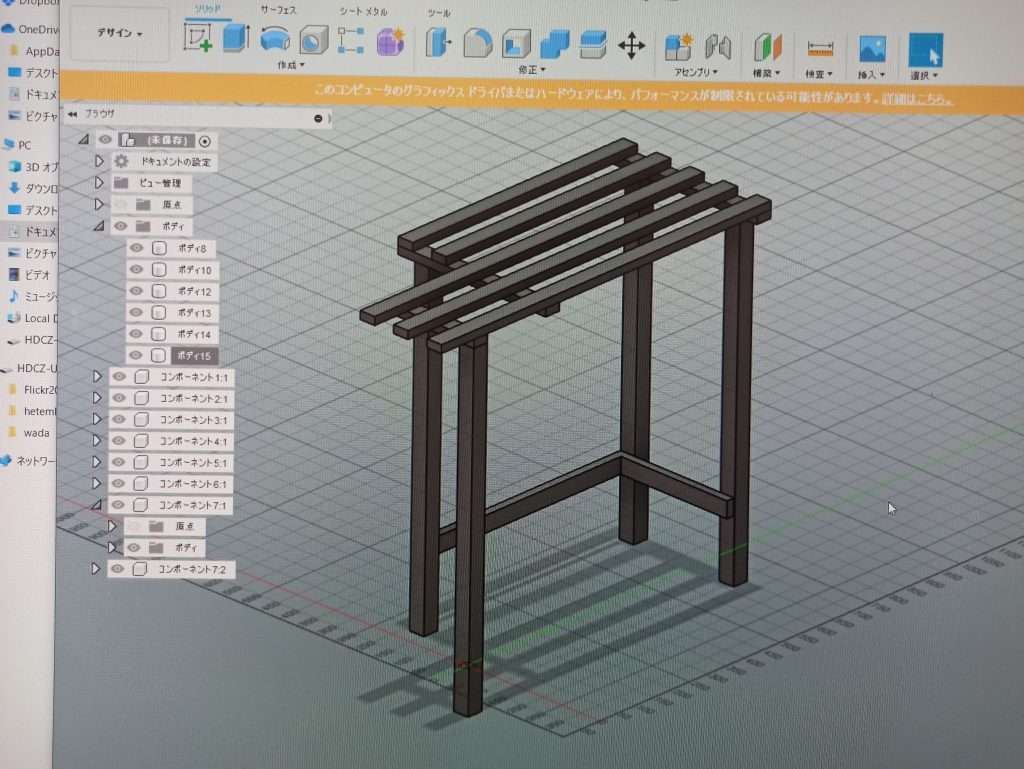Select the Shell tool icon

point(515,44)
